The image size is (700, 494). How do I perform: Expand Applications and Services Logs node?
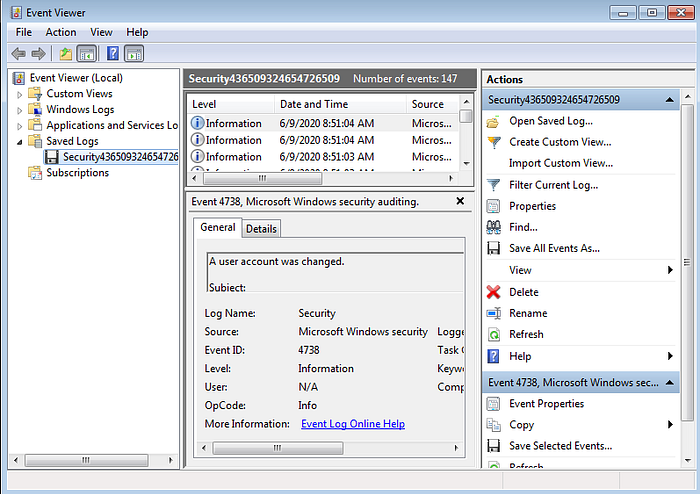[x=19, y=126]
